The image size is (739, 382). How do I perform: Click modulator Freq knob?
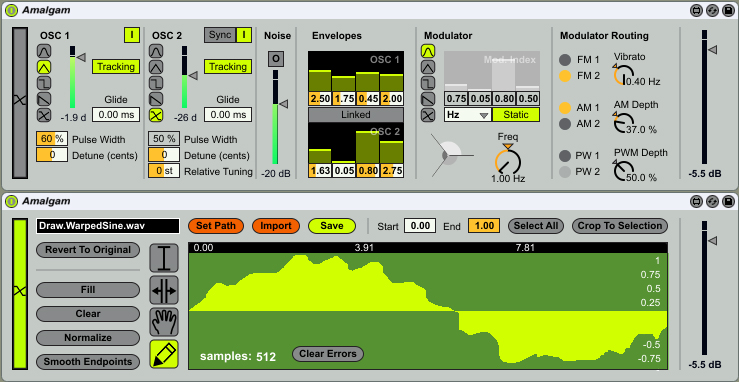click(508, 161)
